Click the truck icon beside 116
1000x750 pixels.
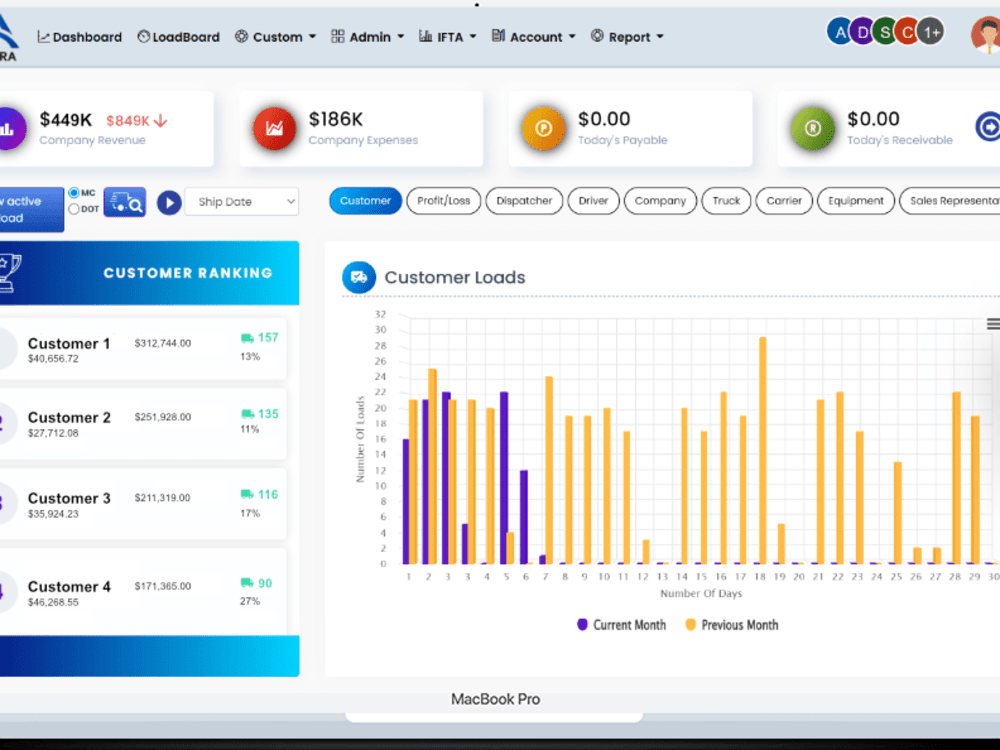[247, 494]
